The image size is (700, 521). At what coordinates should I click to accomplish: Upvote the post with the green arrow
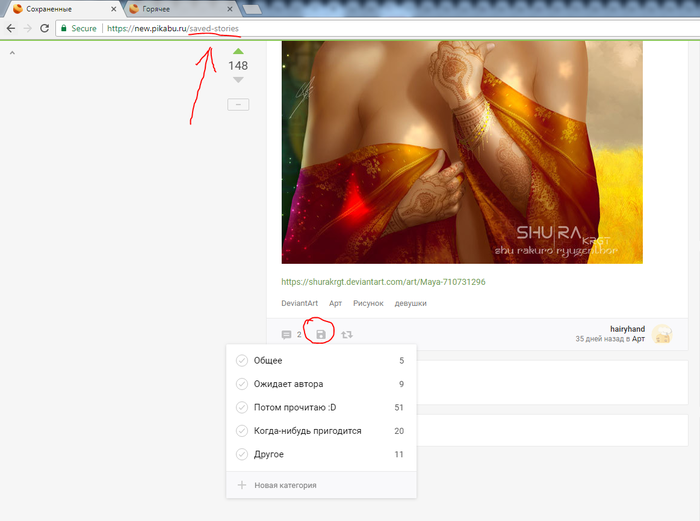click(x=238, y=51)
